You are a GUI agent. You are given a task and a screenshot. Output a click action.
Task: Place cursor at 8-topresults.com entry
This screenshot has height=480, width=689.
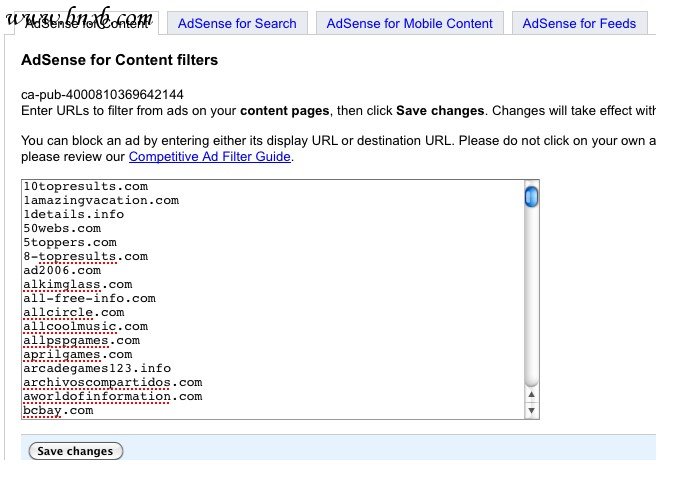[x=85, y=257]
